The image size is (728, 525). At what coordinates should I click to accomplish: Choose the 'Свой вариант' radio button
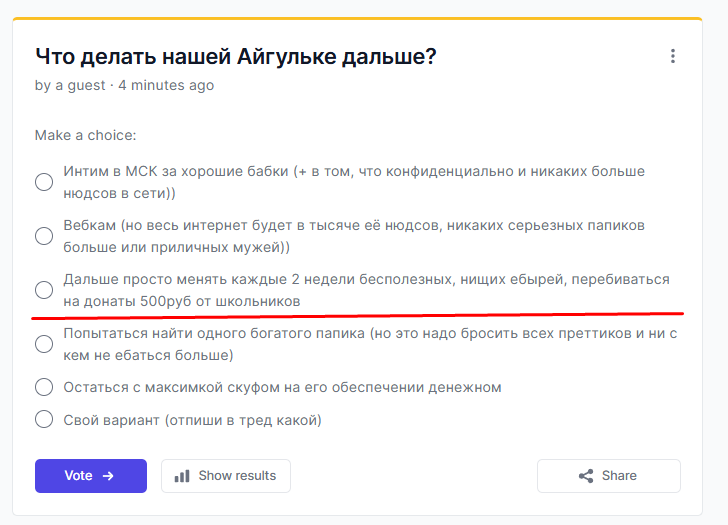tap(44, 419)
